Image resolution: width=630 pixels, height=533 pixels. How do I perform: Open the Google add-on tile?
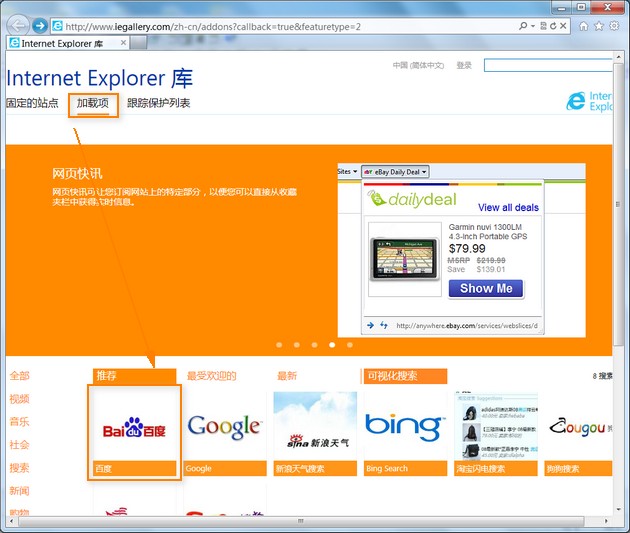coord(225,432)
